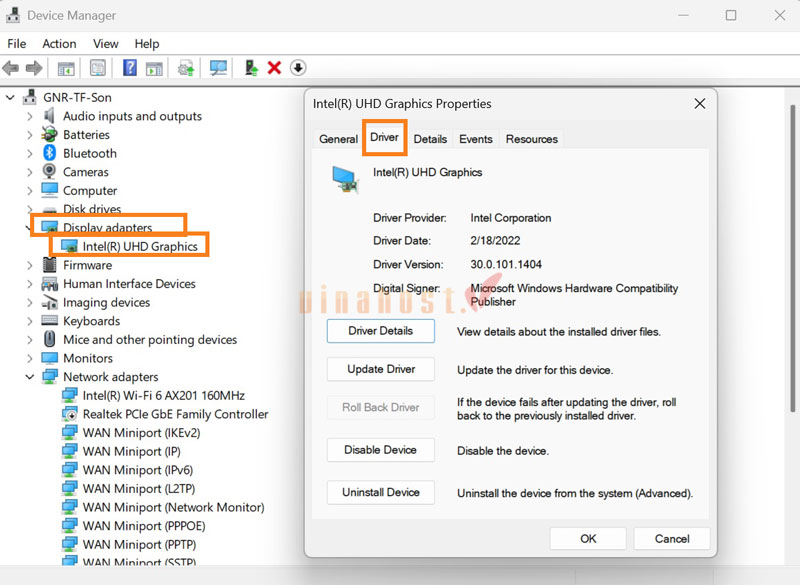Select WAN Miniport (IPv6) entry
Image resolution: width=800 pixels, height=585 pixels.
coord(138,470)
